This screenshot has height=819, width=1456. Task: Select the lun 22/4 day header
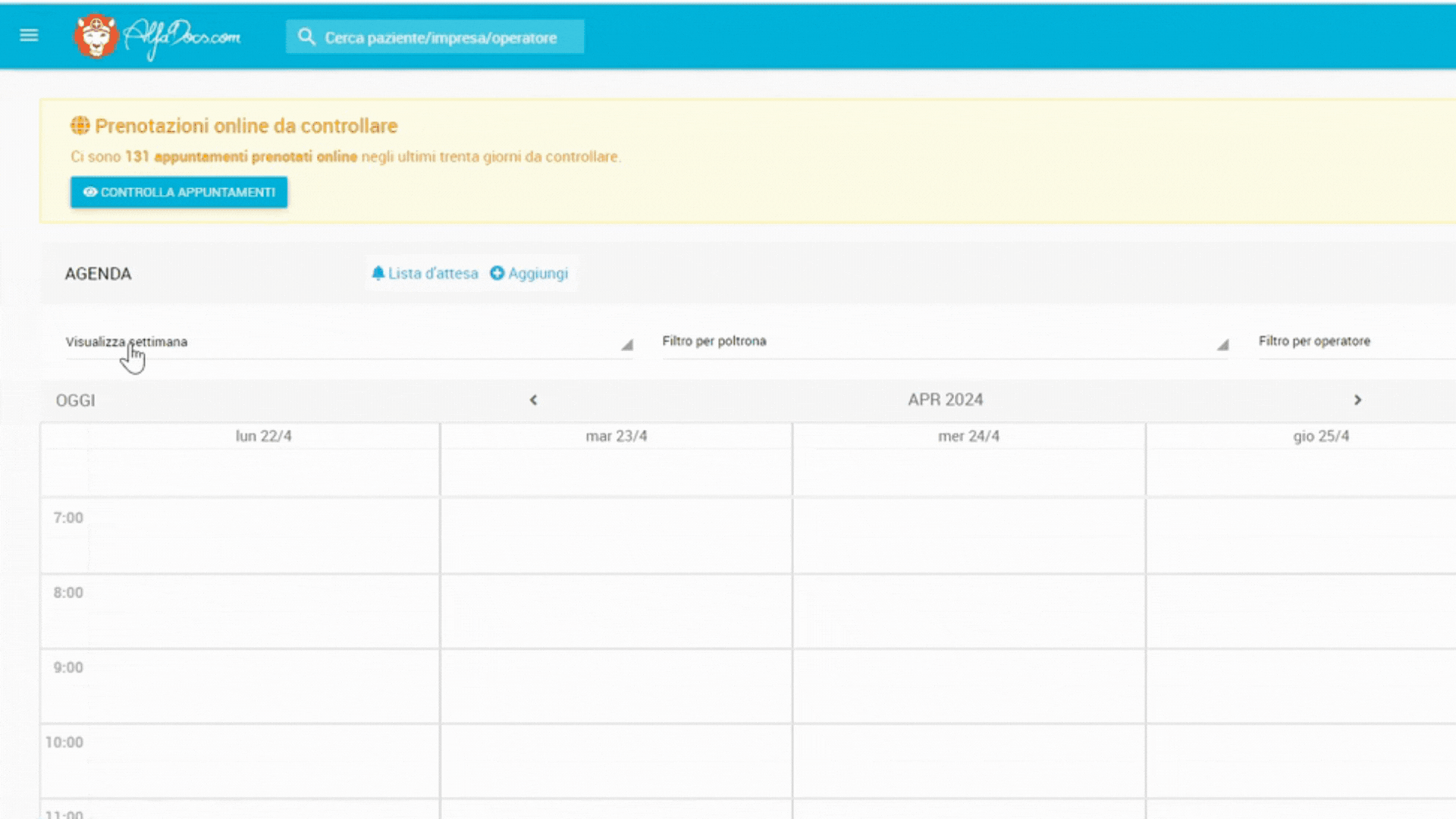point(263,436)
